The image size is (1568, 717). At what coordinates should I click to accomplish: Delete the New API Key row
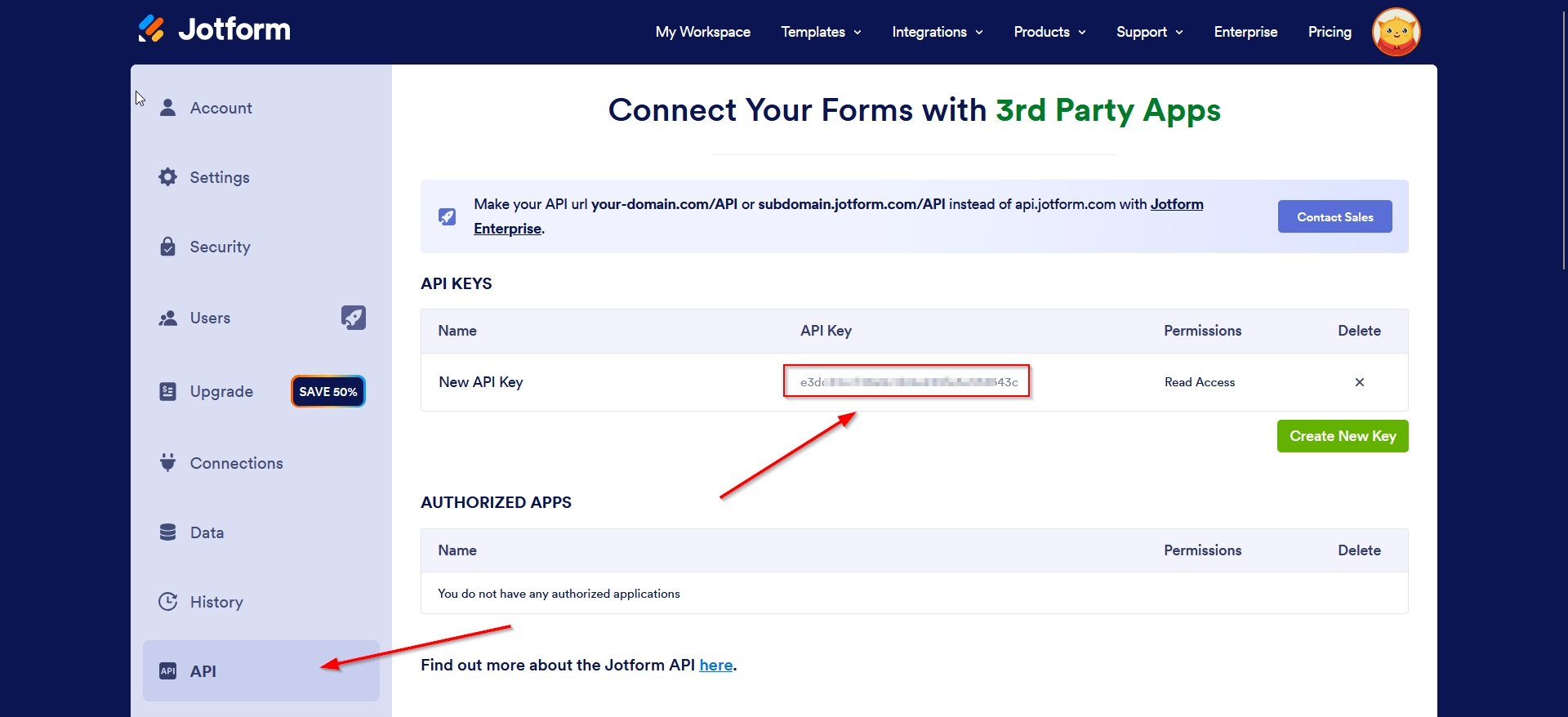[x=1360, y=382]
